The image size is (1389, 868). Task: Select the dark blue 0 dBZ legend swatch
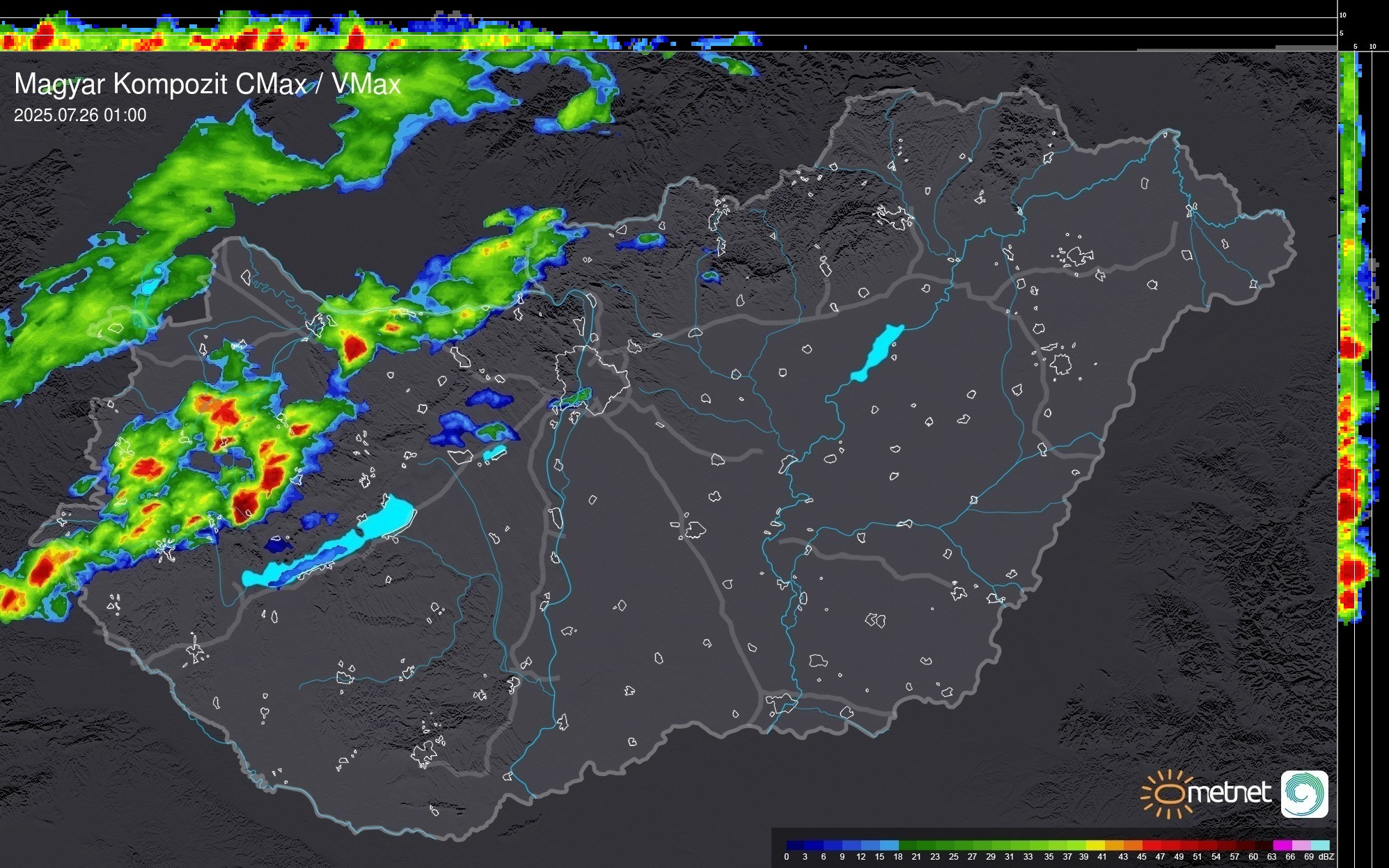click(x=796, y=845)
